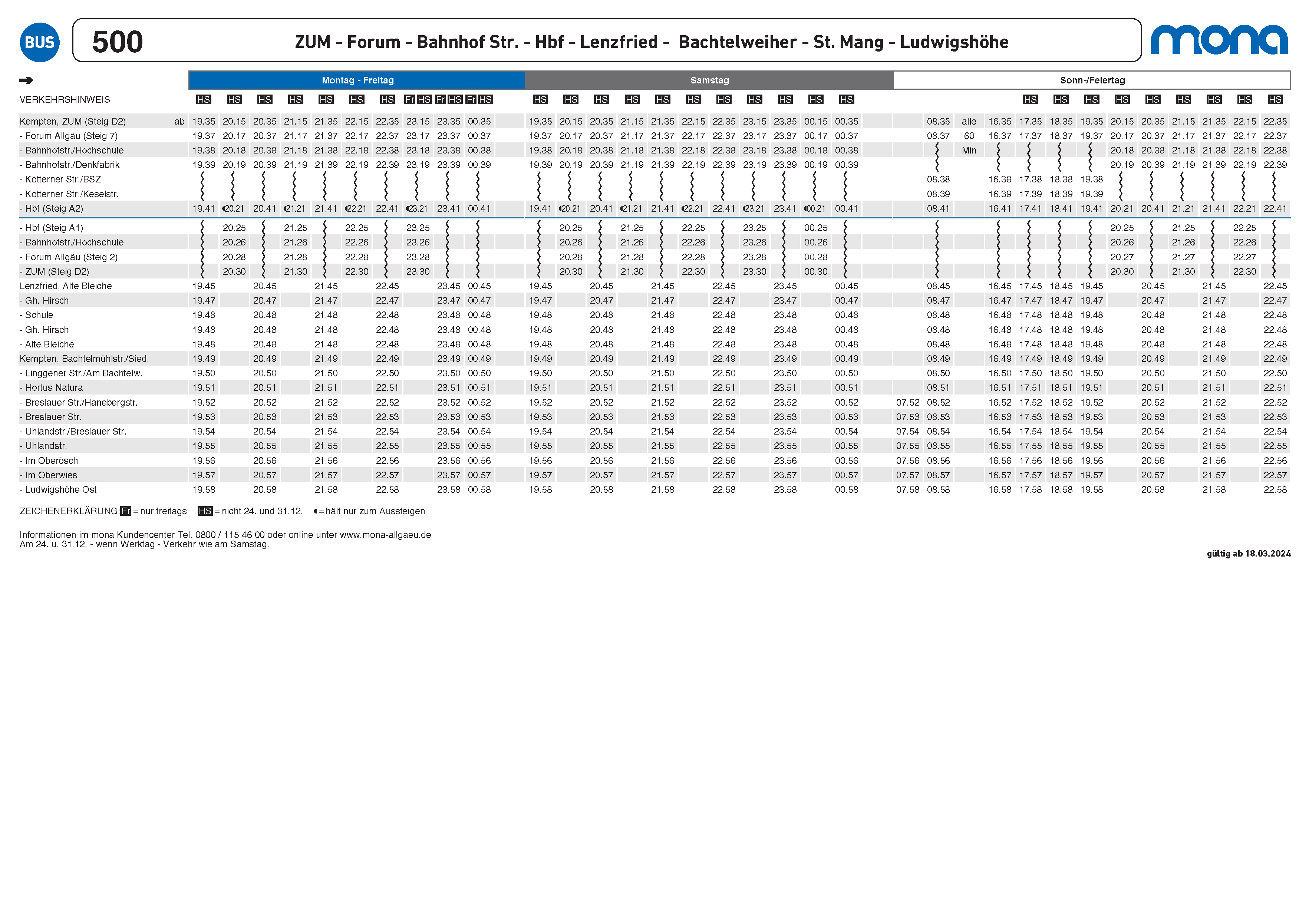Click the black direction arrow icon
This screenshot has height=924, width=1309.
pos(26,80)
